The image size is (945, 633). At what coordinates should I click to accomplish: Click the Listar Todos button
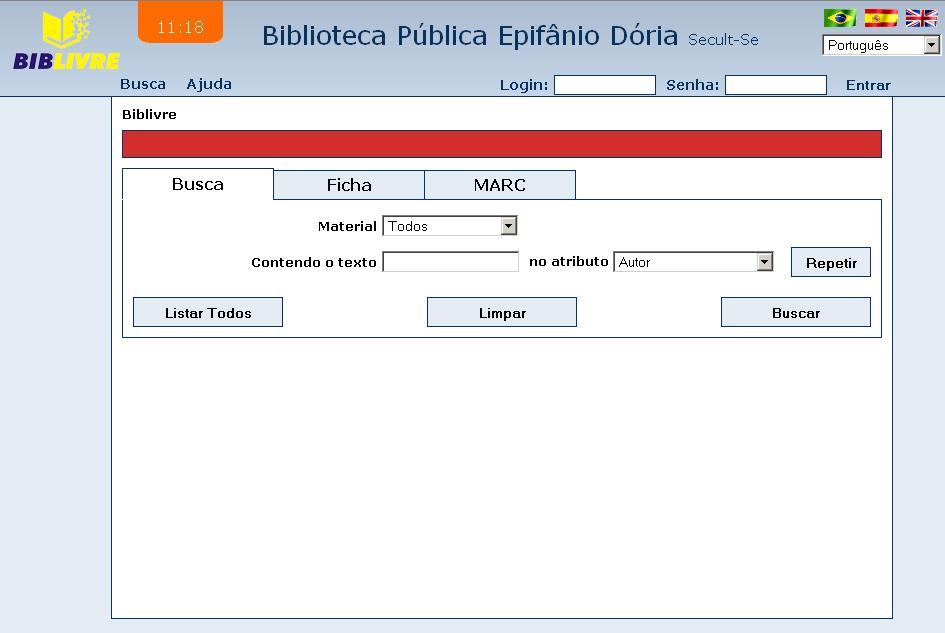[x=208, y=312]
